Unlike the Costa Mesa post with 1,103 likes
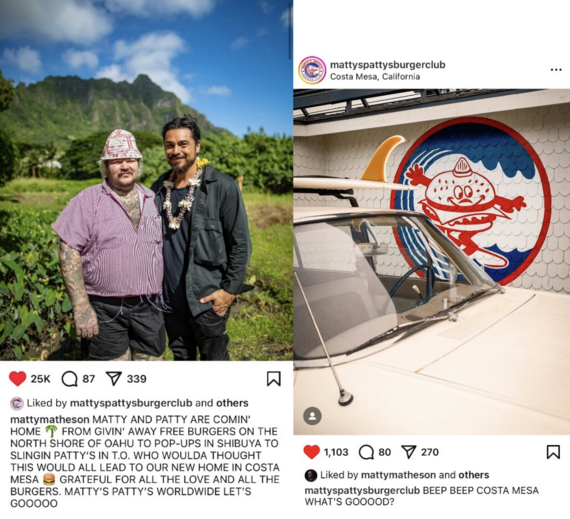The height and width of the screenshot is (519, 570). point(312,452)
